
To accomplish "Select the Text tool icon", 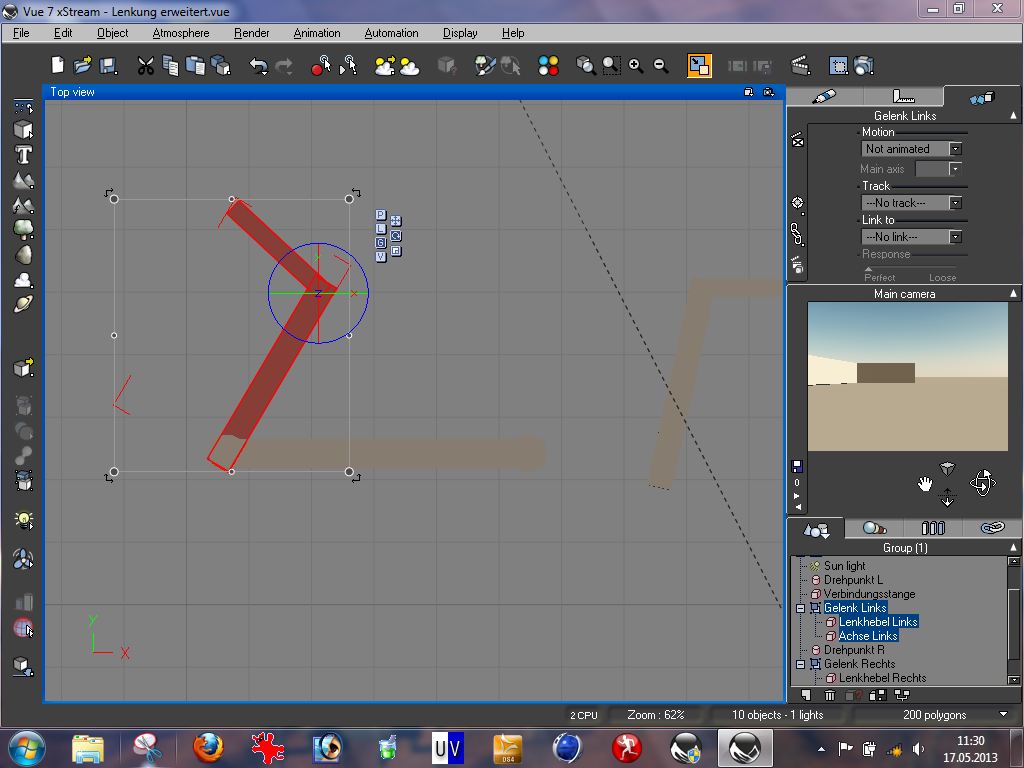I will pyautogui.click(x=24, y=155).
